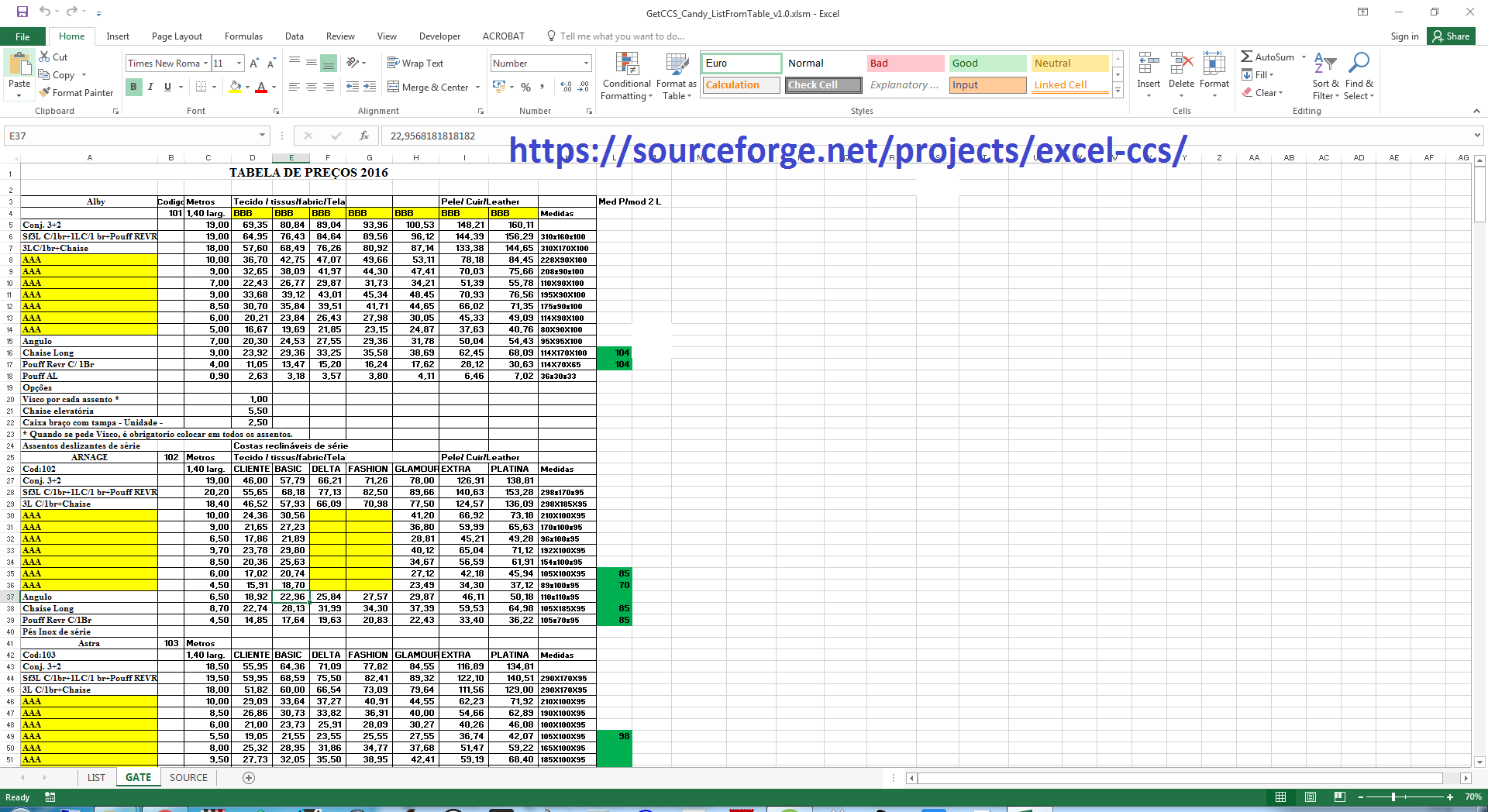This screenshot has width=1488, height=812.
Task: Click the Insert Function fx icon
Action: [364, 136]
